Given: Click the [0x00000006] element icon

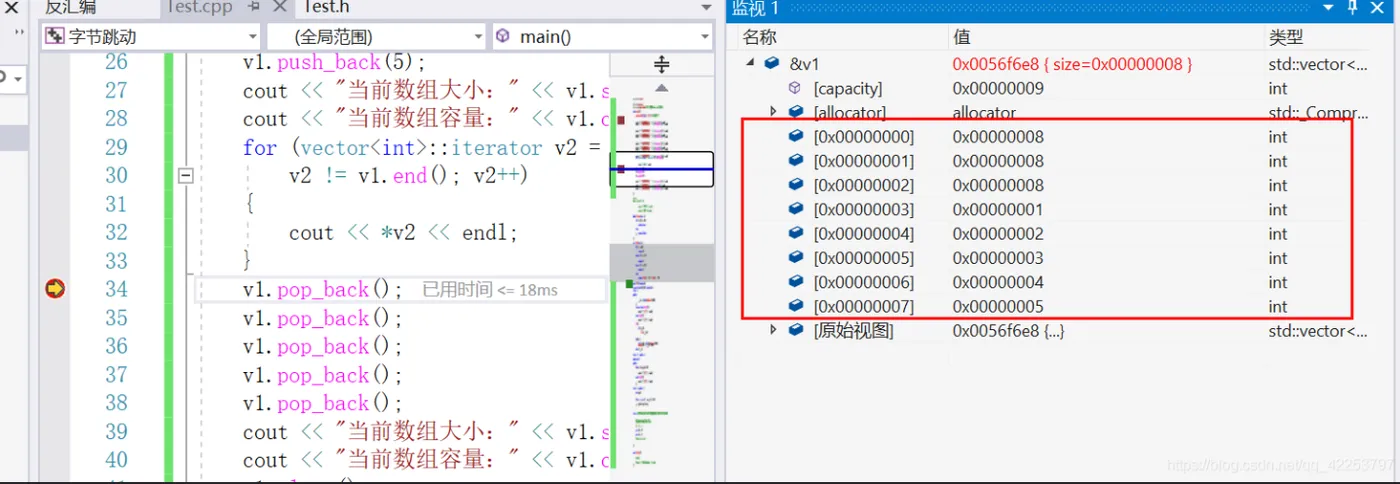Looking at the screenshot, I should [796, 282].
